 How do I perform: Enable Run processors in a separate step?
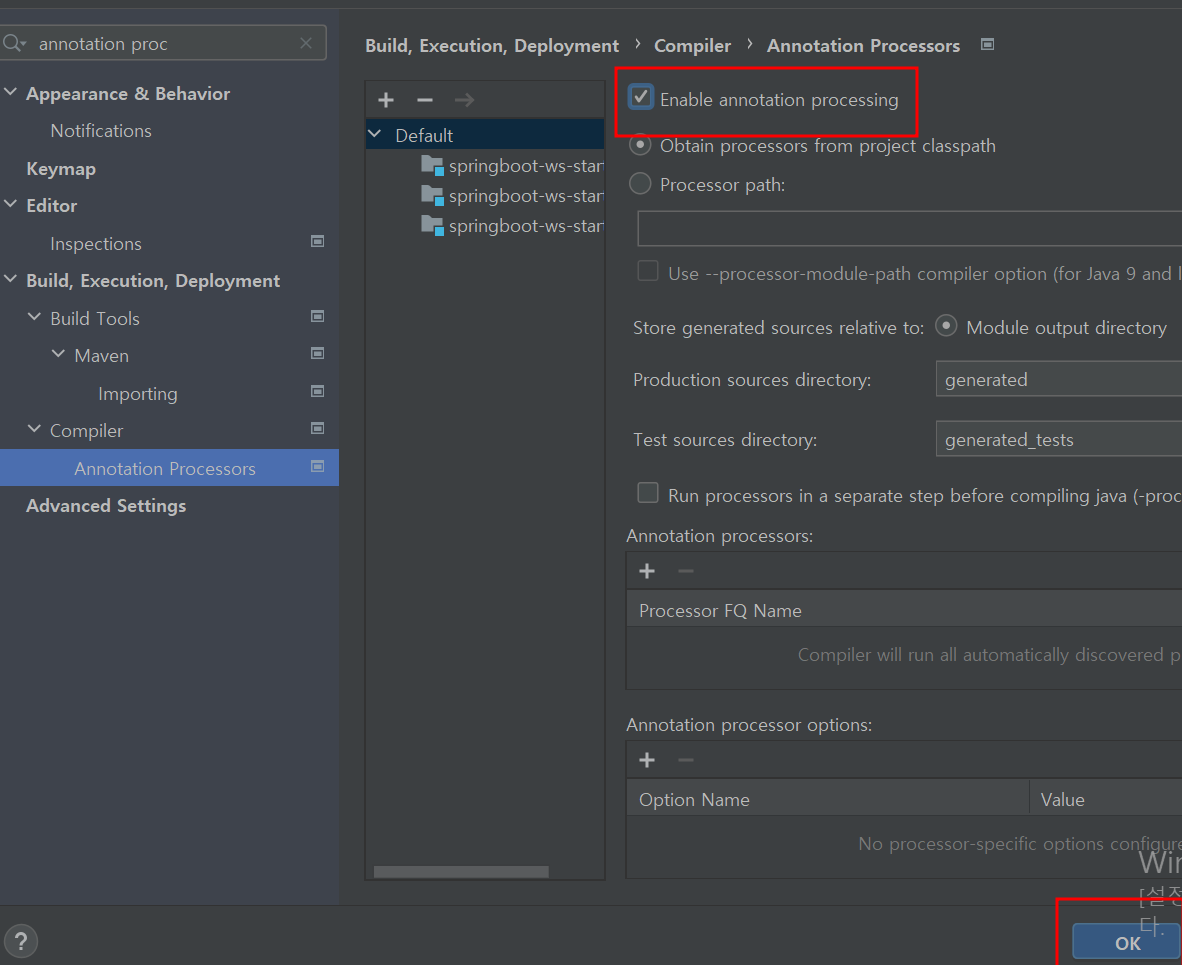click(648, 494)
